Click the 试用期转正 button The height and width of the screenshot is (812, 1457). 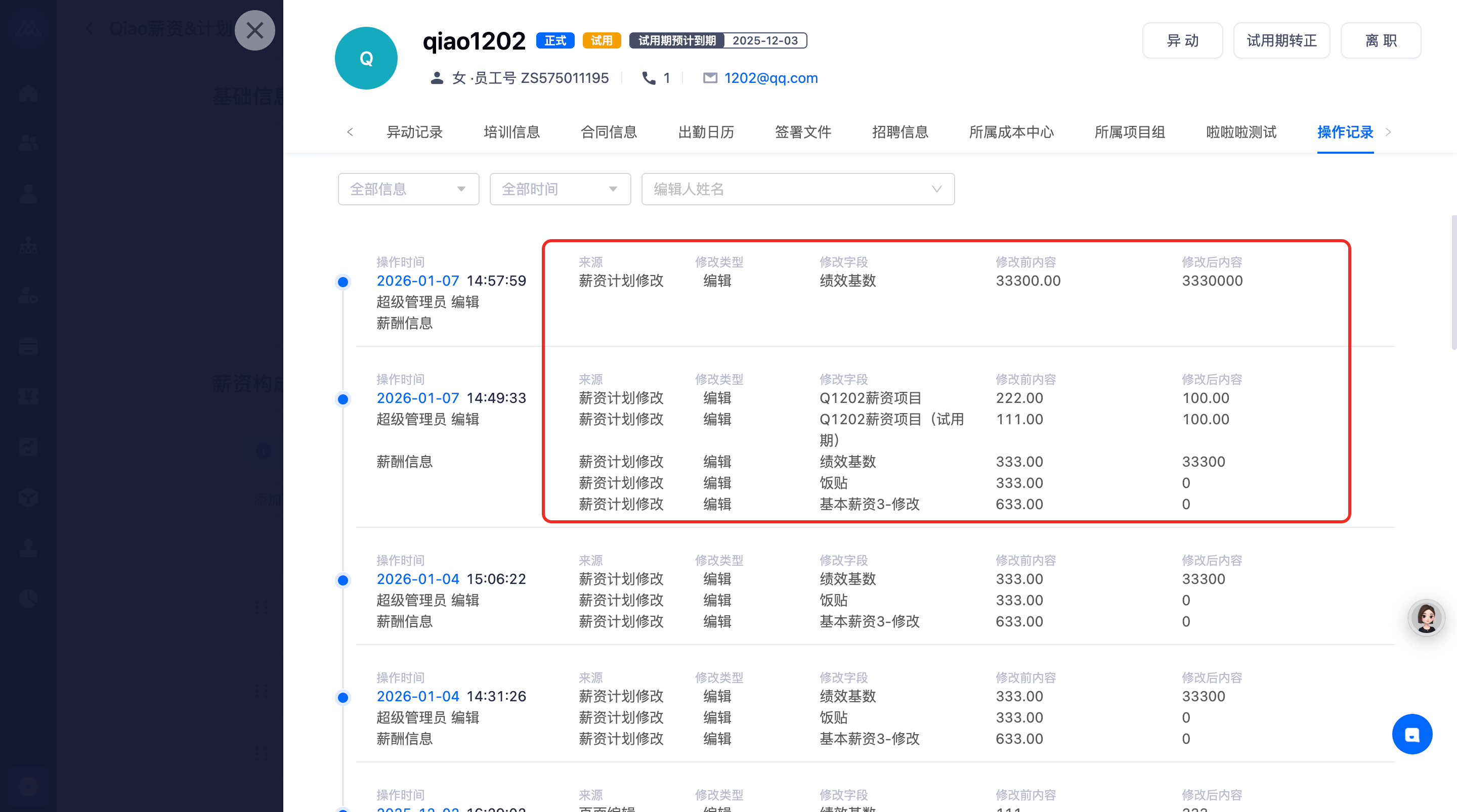click(1281, 41)
